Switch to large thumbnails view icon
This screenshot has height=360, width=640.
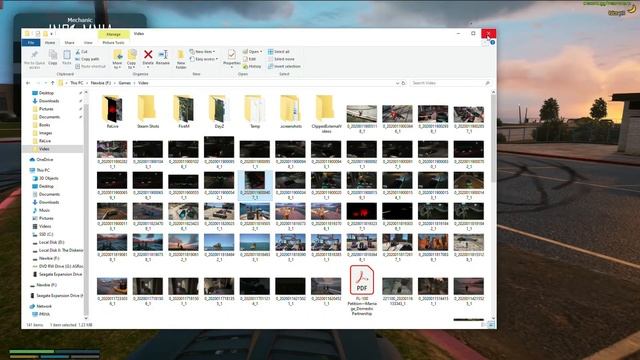(491, 325)
